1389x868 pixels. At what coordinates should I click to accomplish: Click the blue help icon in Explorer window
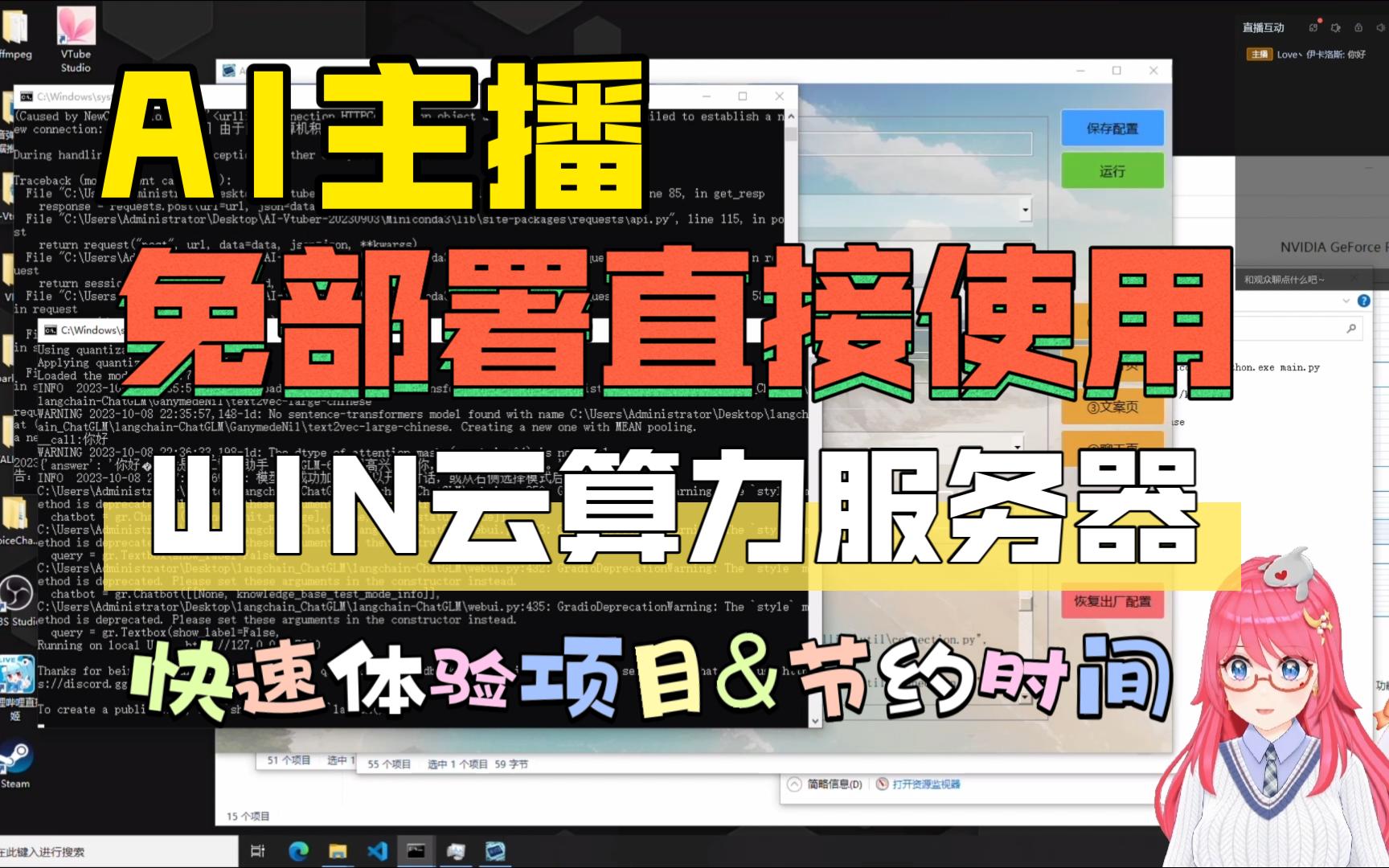(x=1364, y=301)
